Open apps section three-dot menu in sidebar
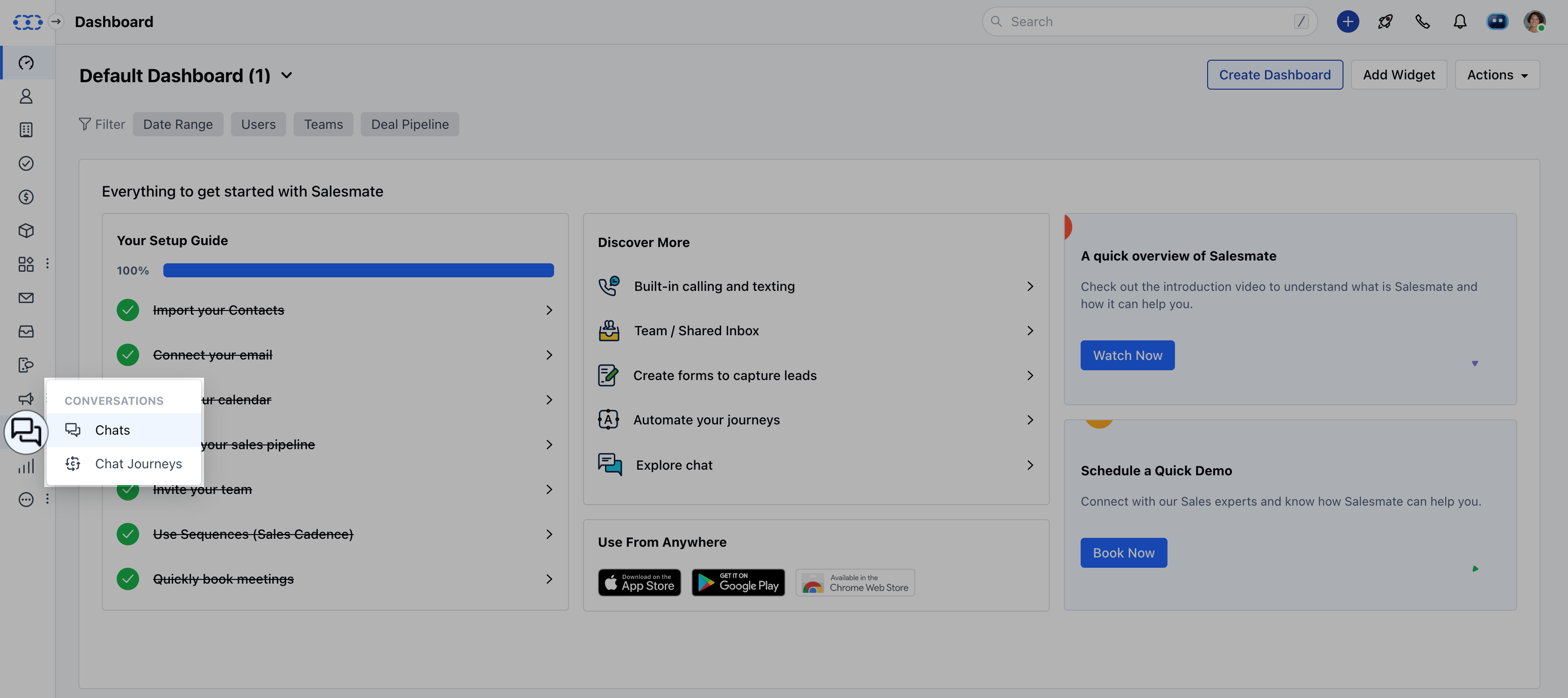 tap(48, 263)
